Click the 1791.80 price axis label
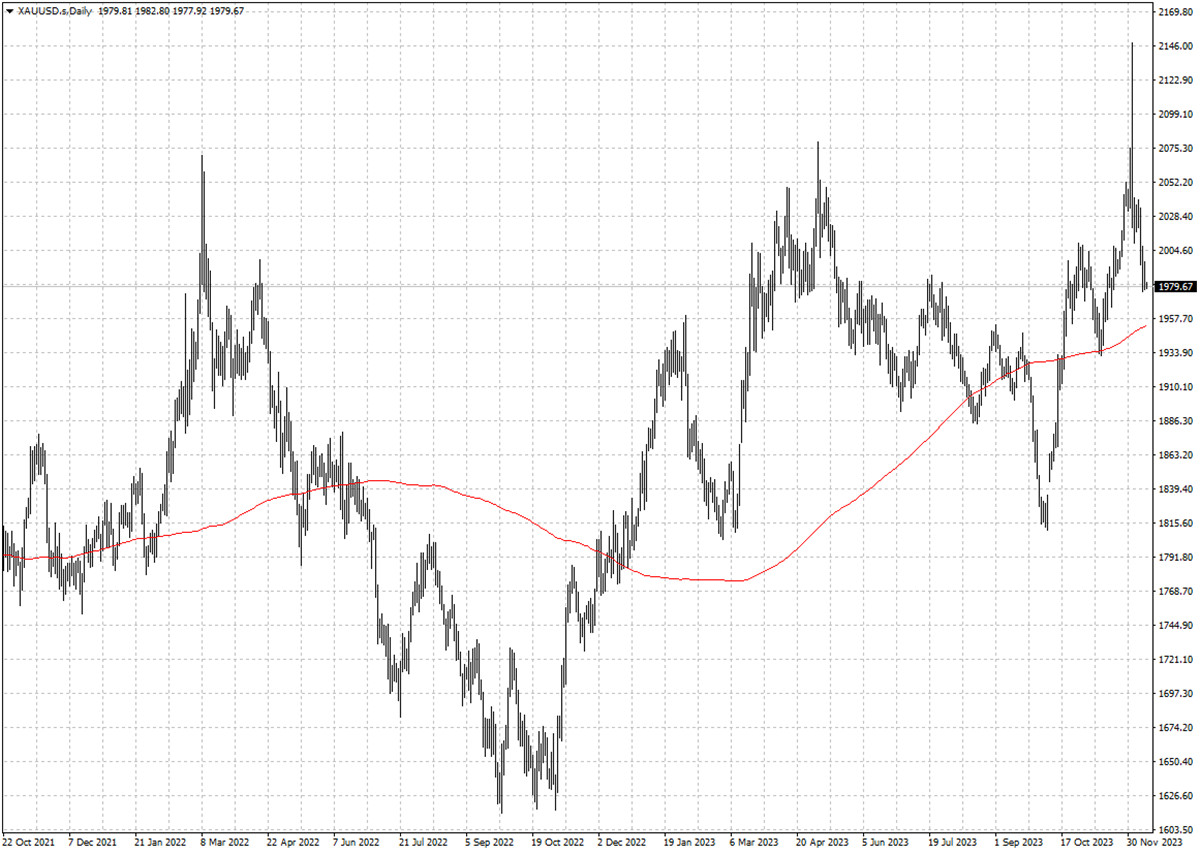 tap(1174, 557)
